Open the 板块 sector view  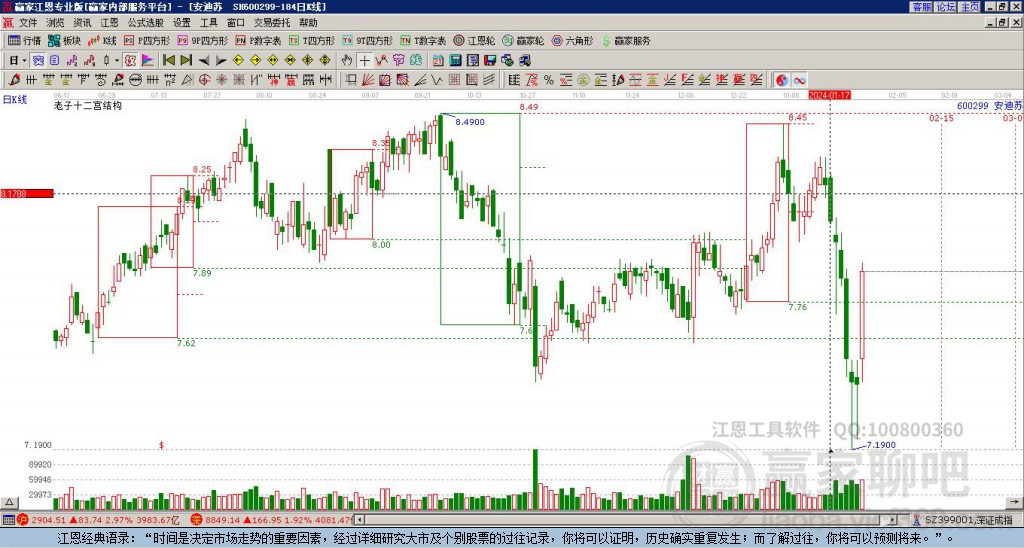click(64, 40)
